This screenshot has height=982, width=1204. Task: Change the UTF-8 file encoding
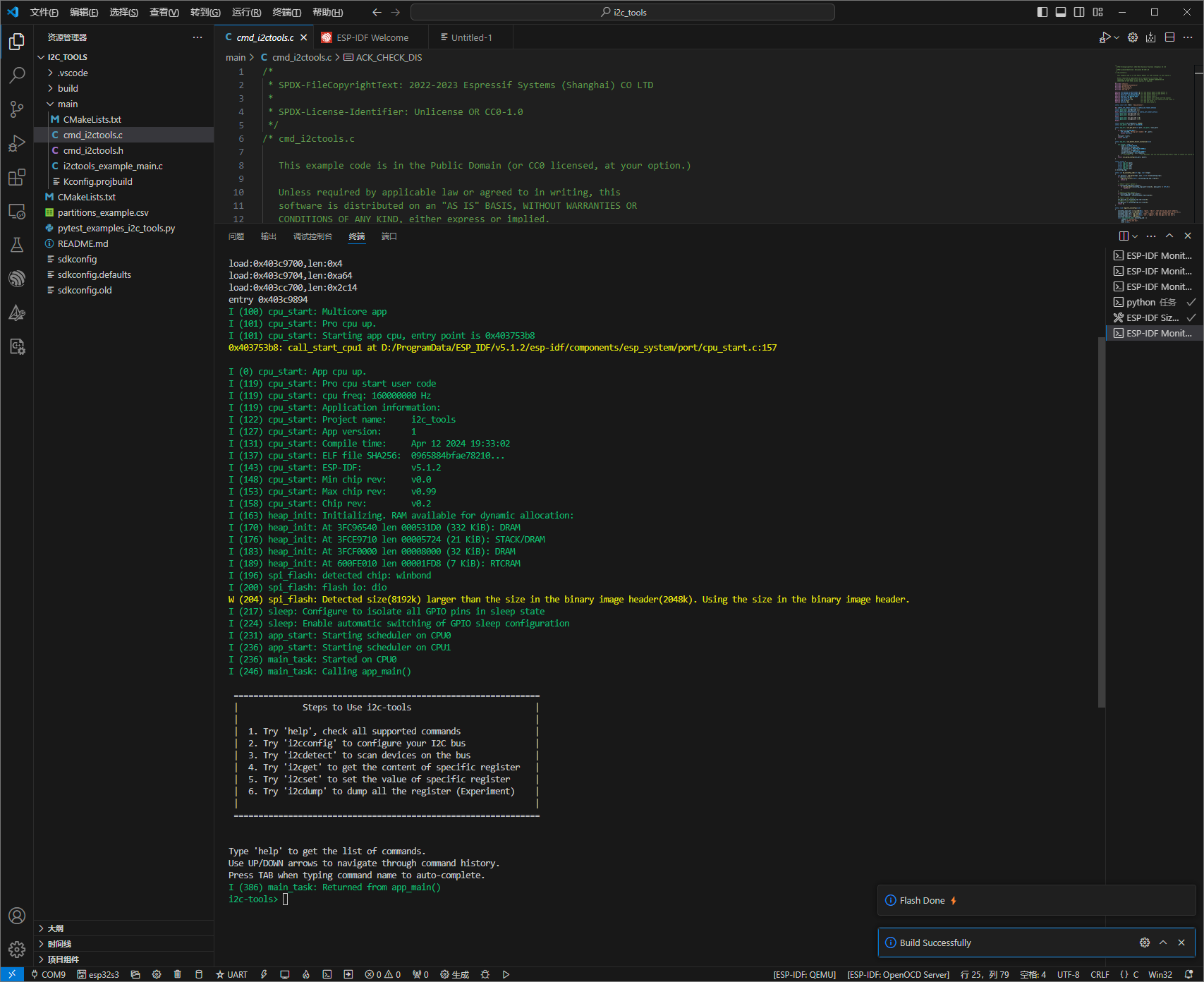pos(1068,974)
